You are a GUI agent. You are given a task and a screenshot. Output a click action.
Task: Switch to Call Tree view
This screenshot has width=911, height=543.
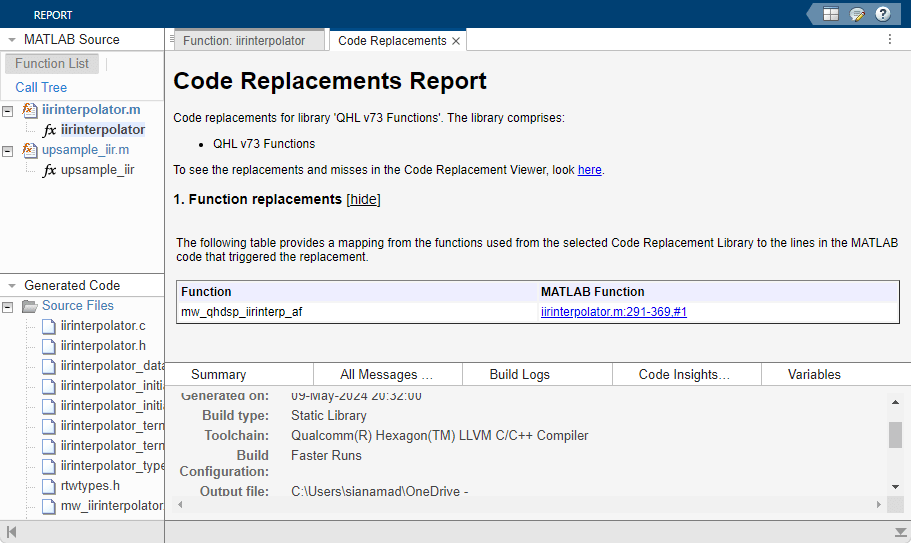[x=41, y=88]
